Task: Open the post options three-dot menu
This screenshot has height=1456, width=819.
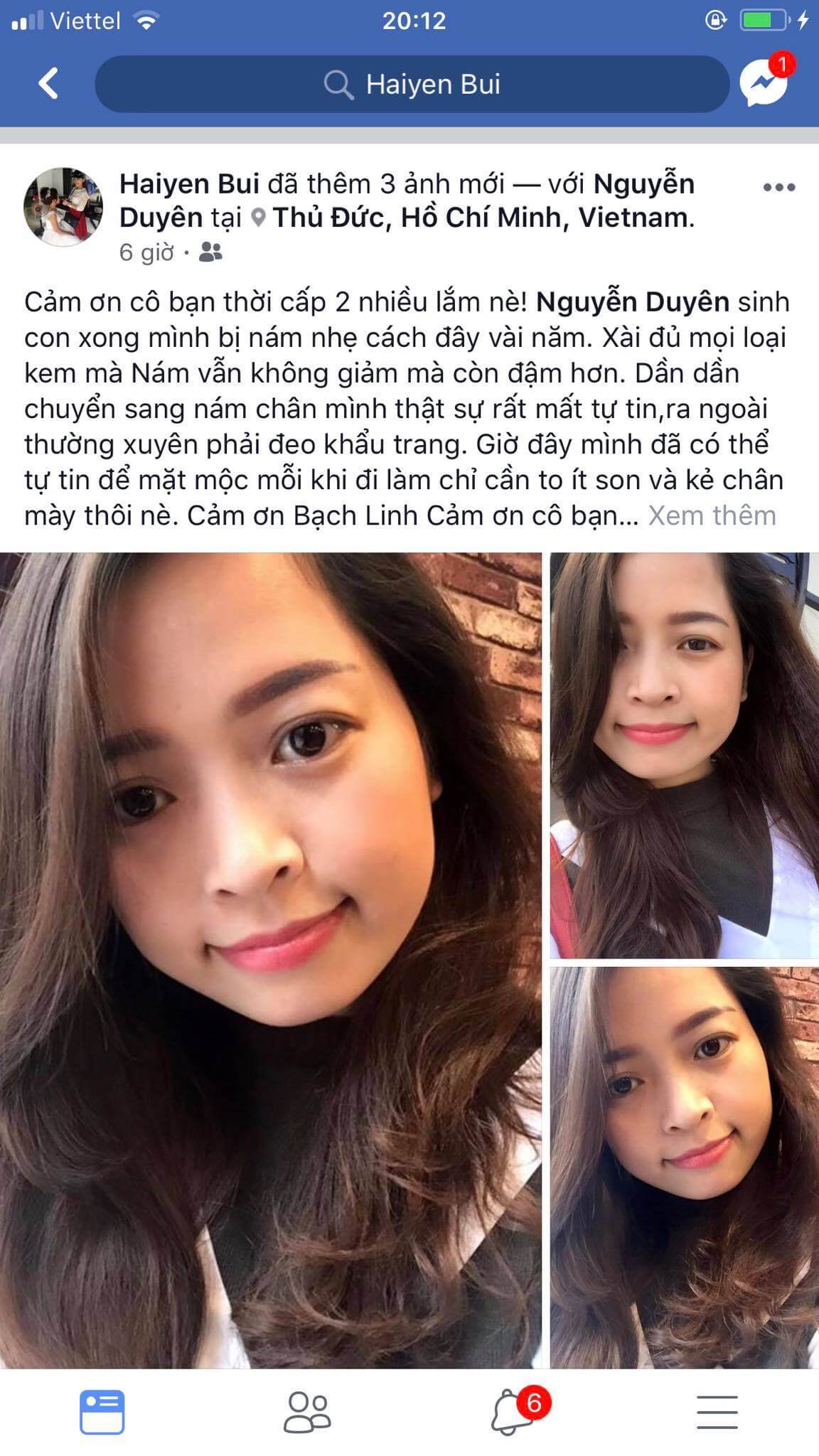Action: point(778,188)
